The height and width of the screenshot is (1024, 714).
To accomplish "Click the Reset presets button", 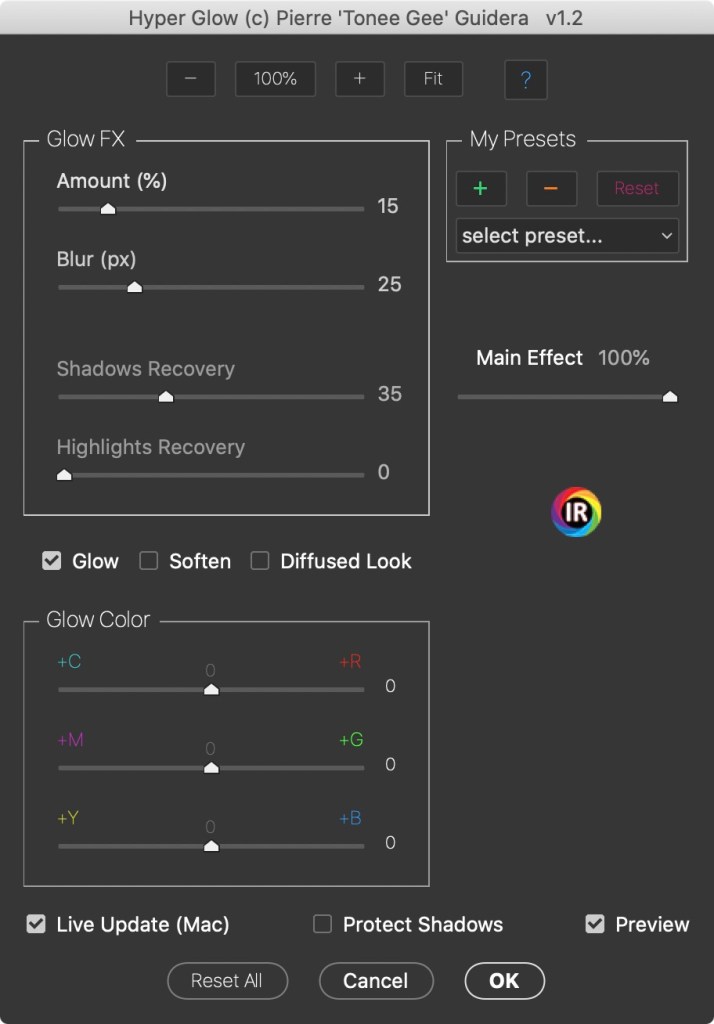I will (637, 188).
